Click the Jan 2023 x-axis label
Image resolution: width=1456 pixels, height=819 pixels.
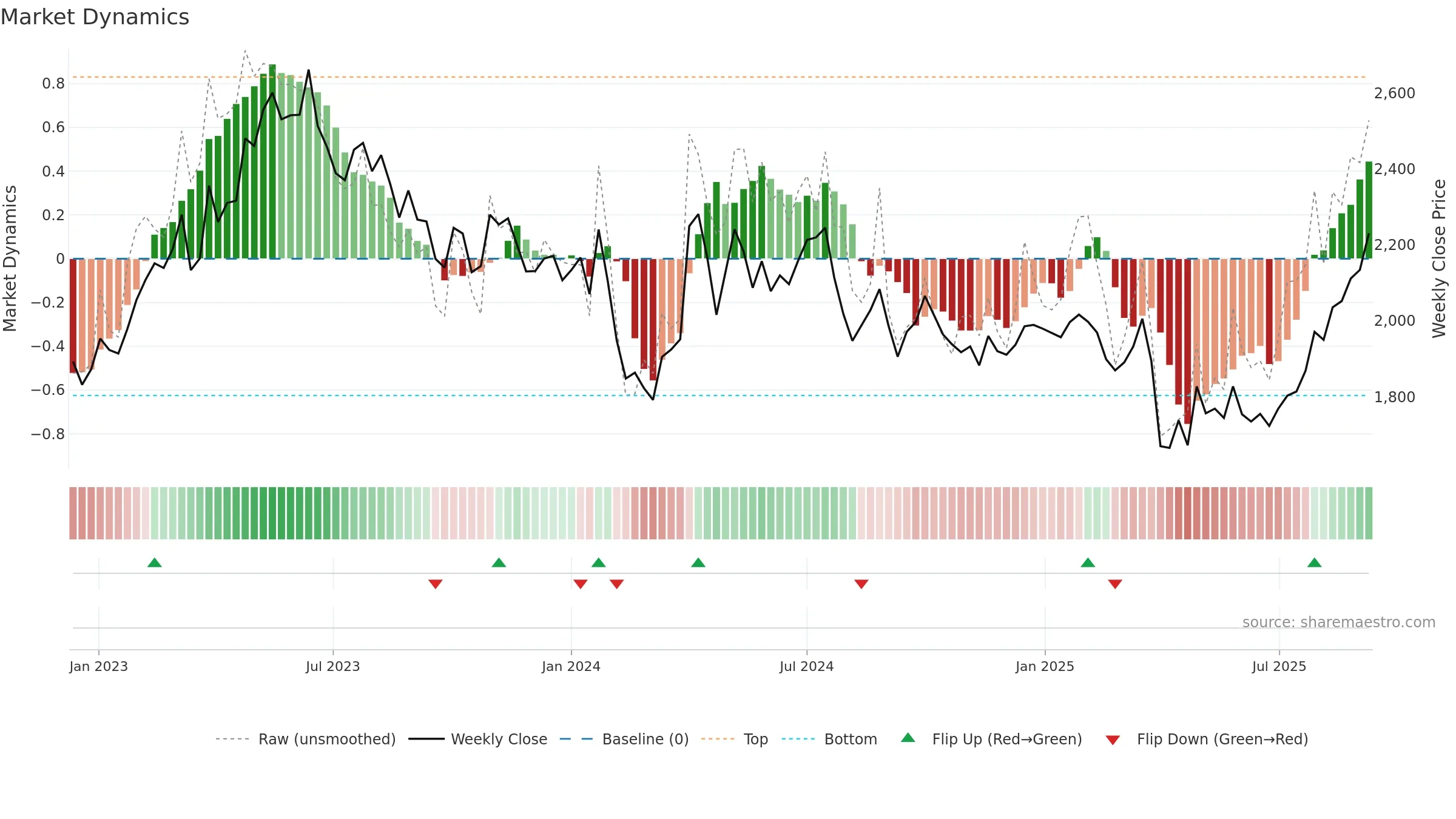pyautogui.click(x=99, y=666)
